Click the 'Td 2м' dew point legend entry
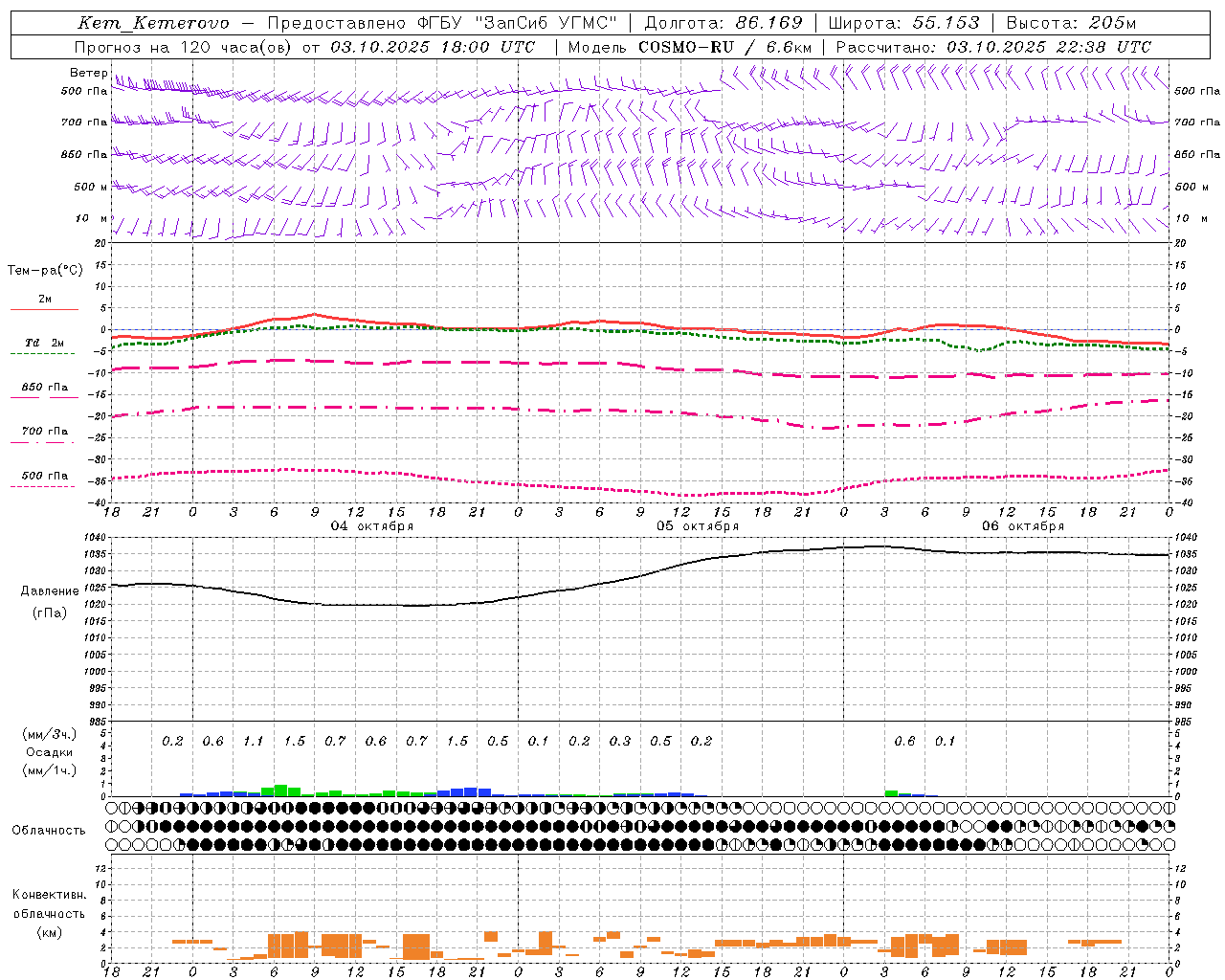The height and width of the screenshot is (980, 1225). tap(45, 343)
